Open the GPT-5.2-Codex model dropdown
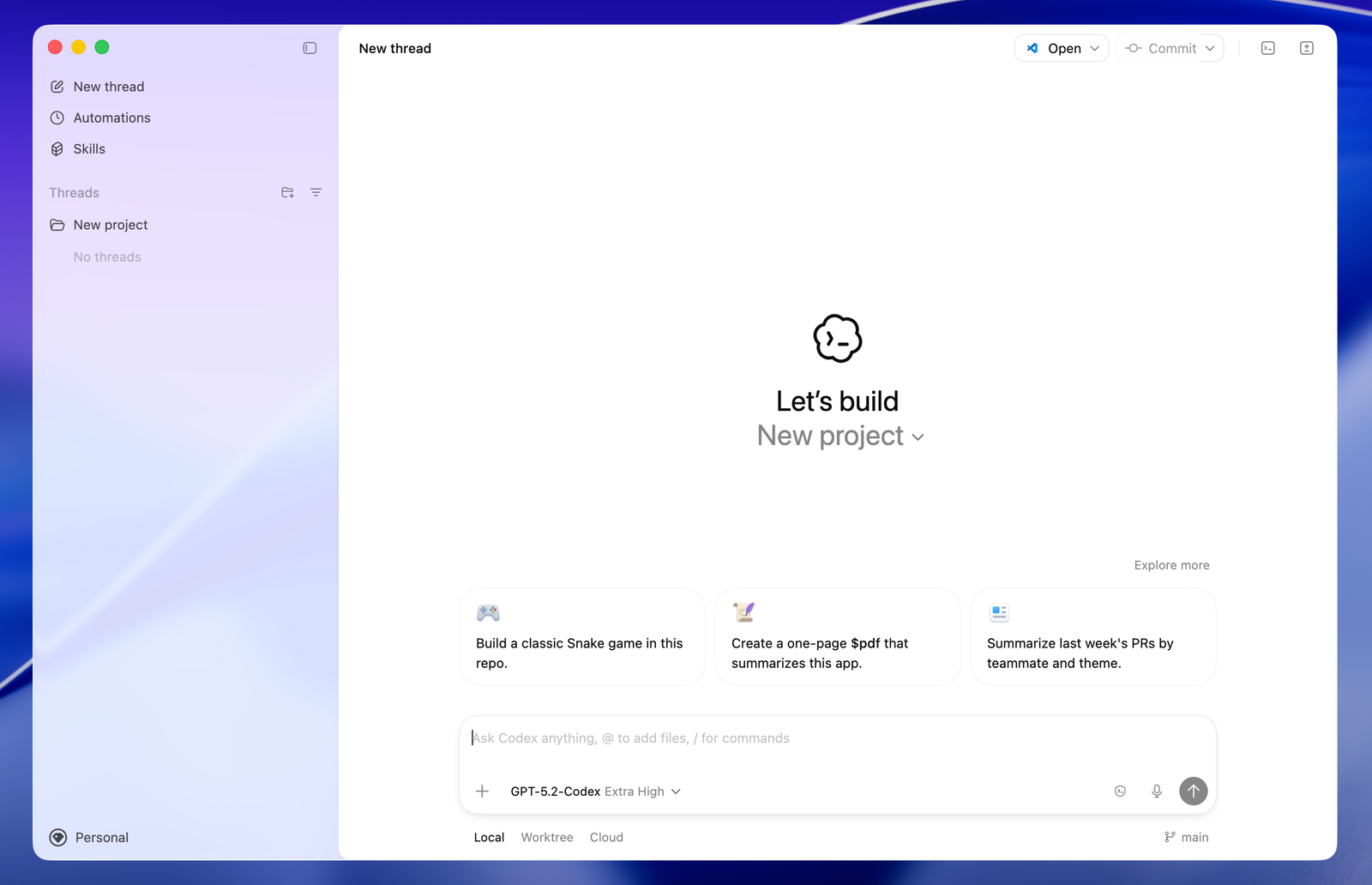Screen dimensions: 1372x885 pos(596,791)
